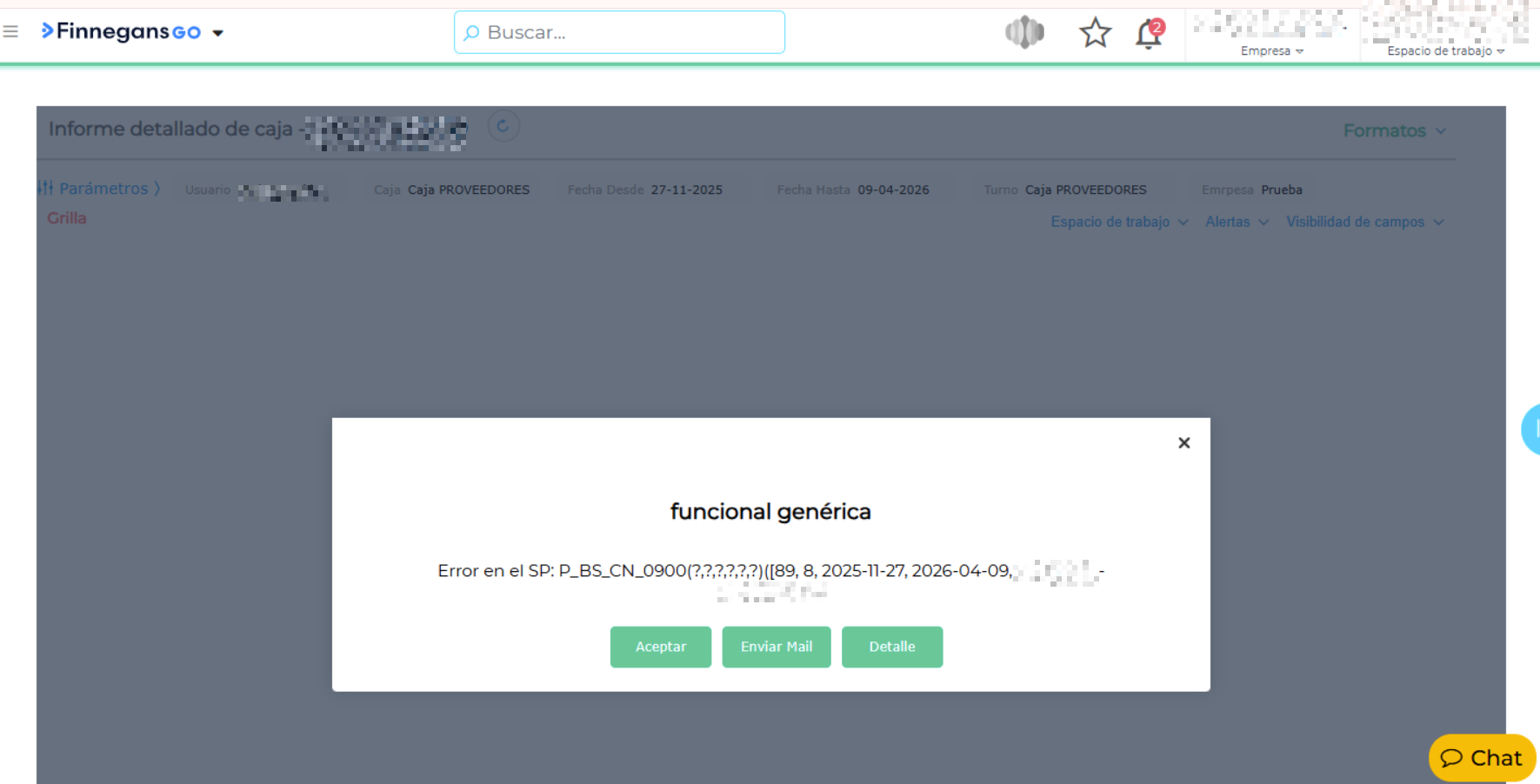
Task: Open the Empresa dropdown
Action: (x=1271, y=51)
